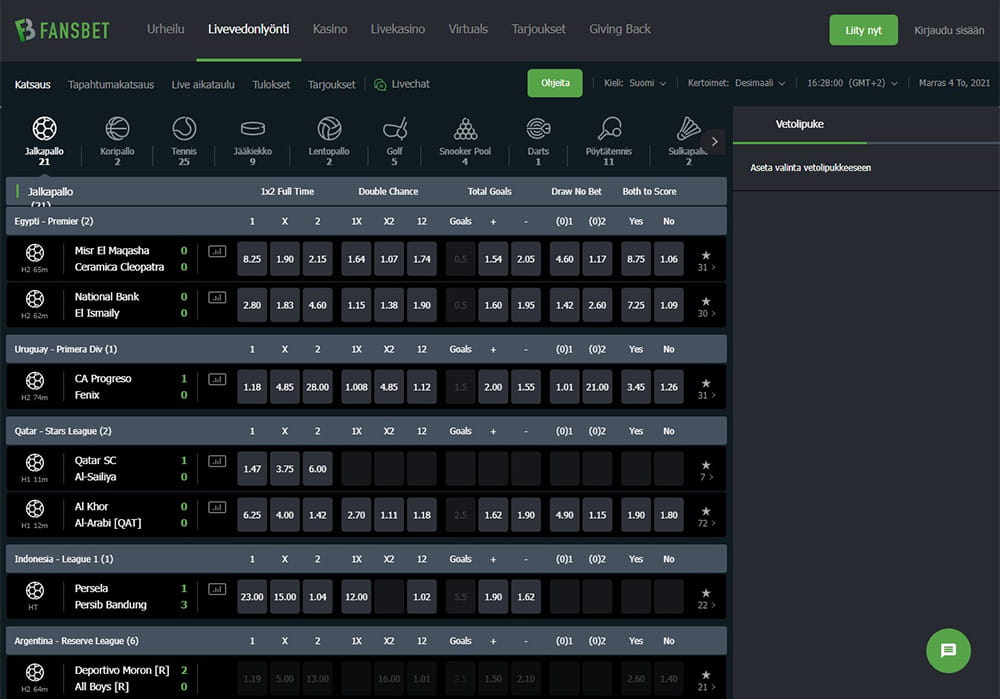Collapse the Argentina - Reserve League header
The height and width of the screenshot is (699, 1000).
pyautogui.click(x=366, y=641)
